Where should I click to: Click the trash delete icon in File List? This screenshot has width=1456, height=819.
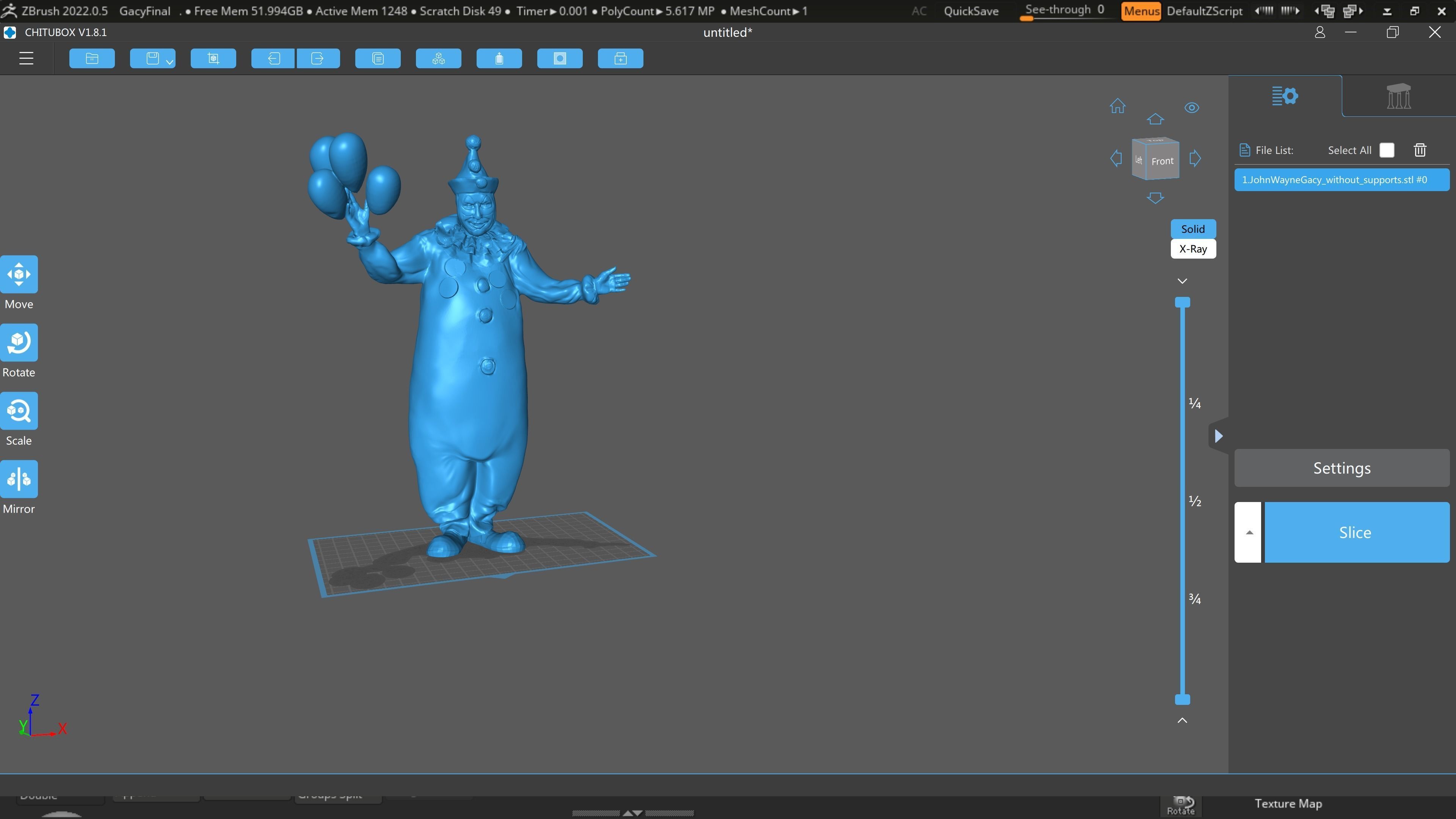coord(1420,150)
